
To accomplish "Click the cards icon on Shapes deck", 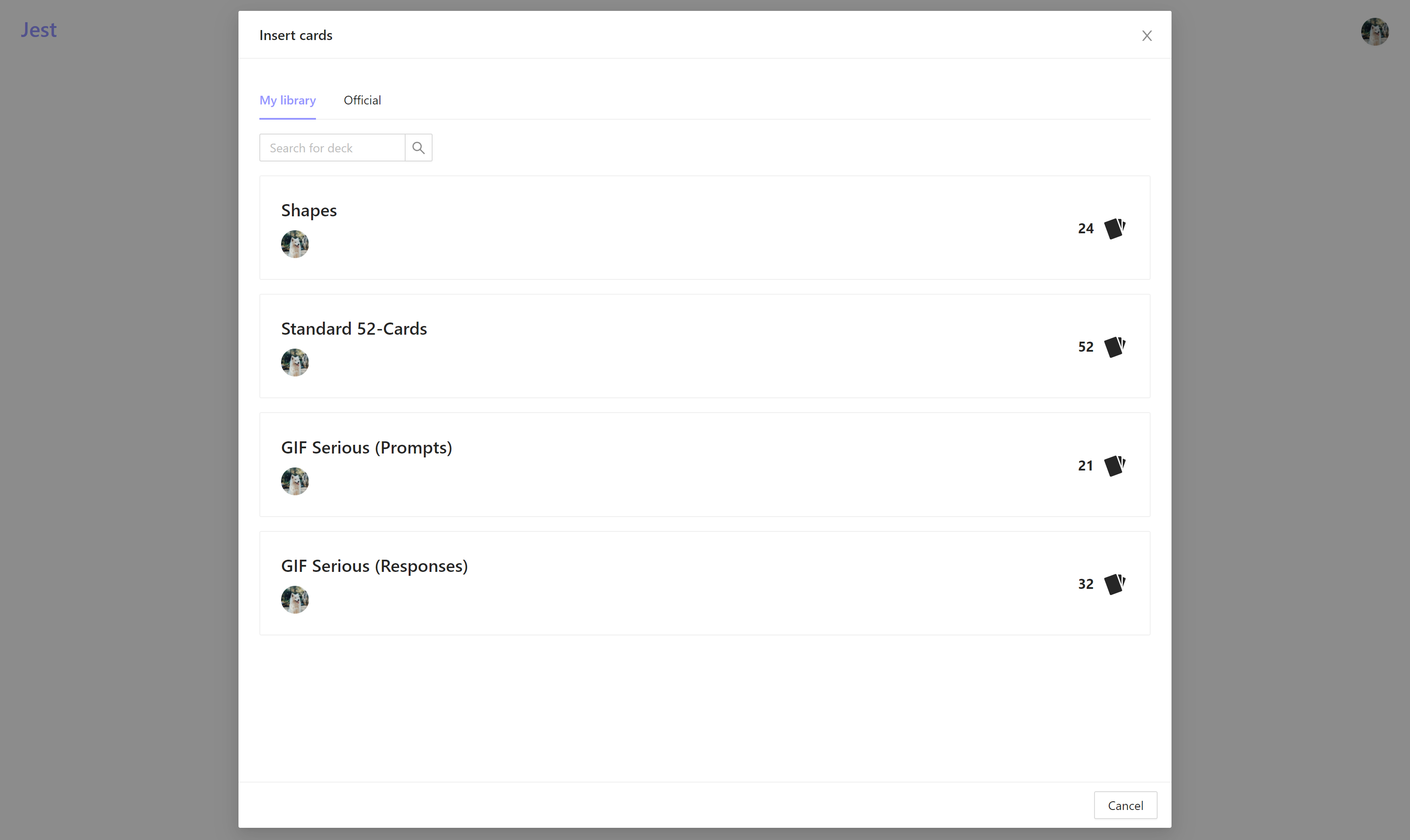I will coord(1114,228).
